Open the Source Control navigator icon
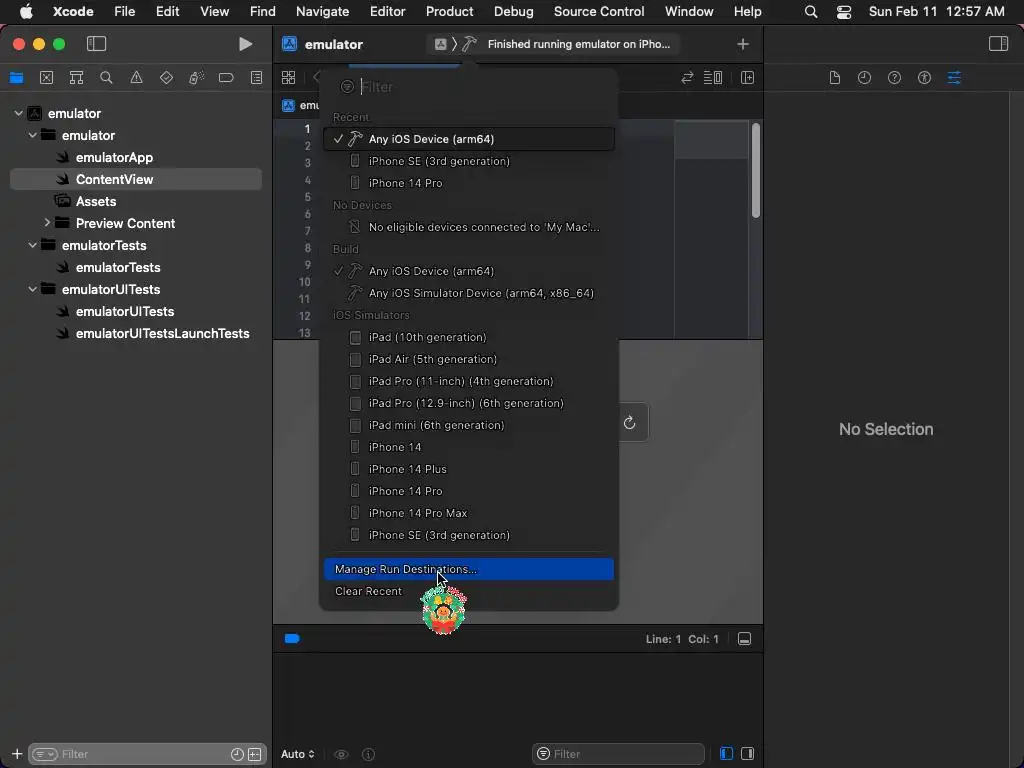This screenshot has height=768, width=1024. point(46,78)
